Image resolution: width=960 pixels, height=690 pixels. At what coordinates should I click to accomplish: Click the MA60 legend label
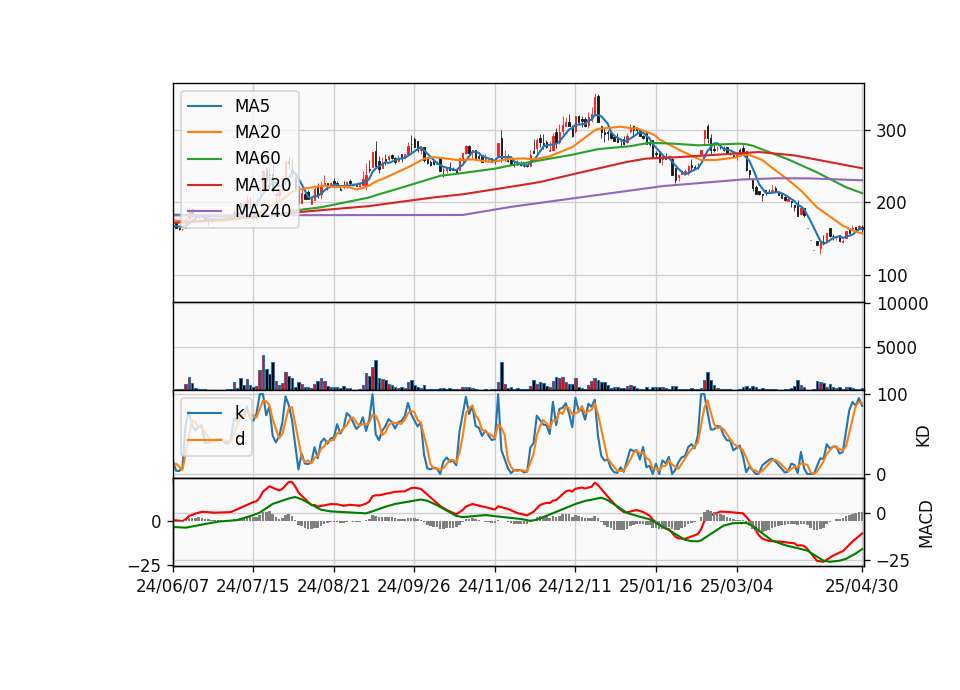pyautogui.click(x=257, y=158)
